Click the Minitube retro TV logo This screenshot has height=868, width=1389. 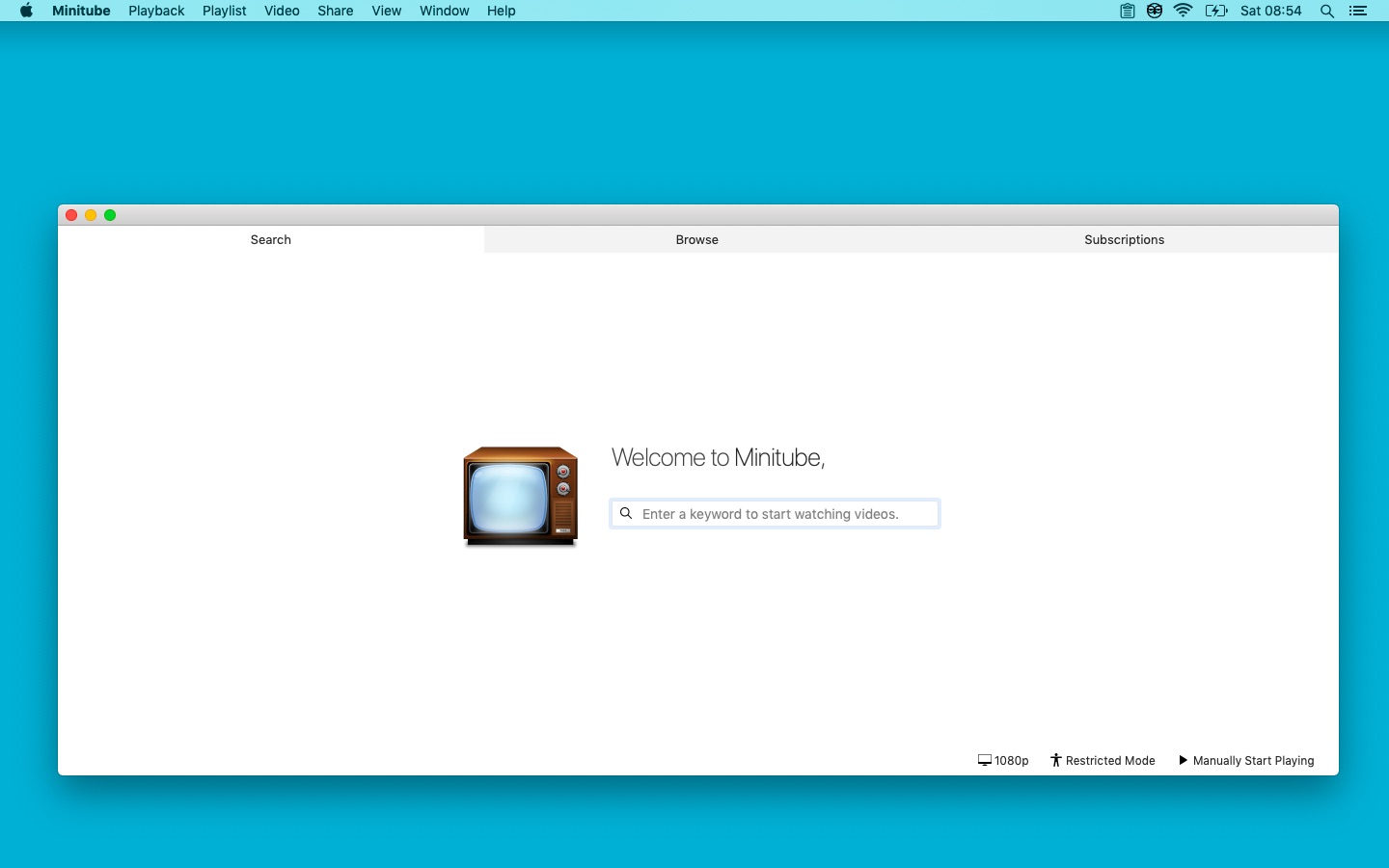pos(521,496)
